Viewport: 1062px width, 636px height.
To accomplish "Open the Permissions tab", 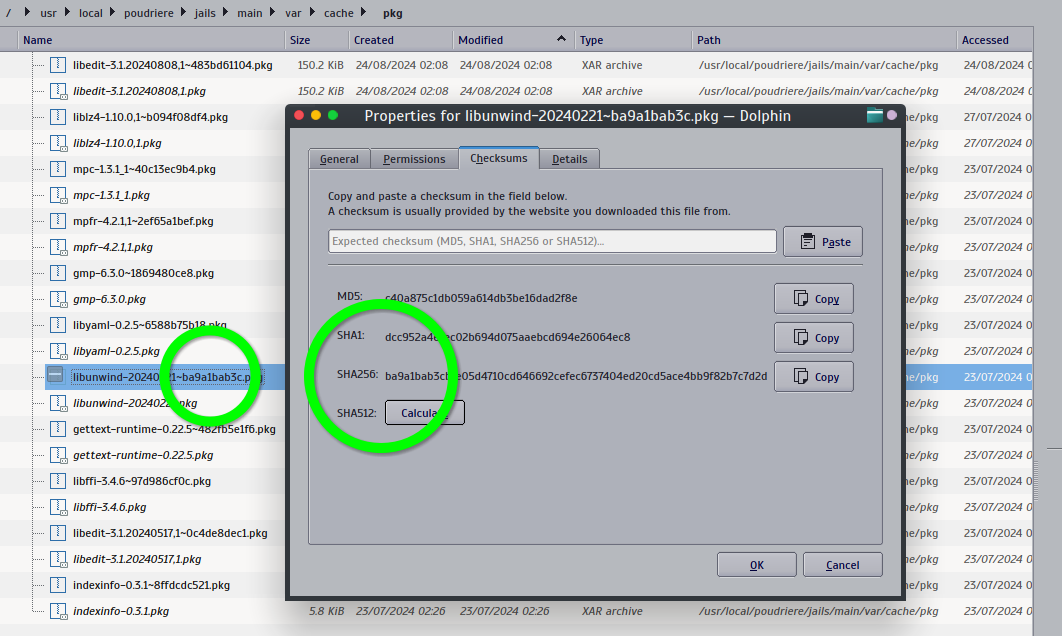I will 414,159.
